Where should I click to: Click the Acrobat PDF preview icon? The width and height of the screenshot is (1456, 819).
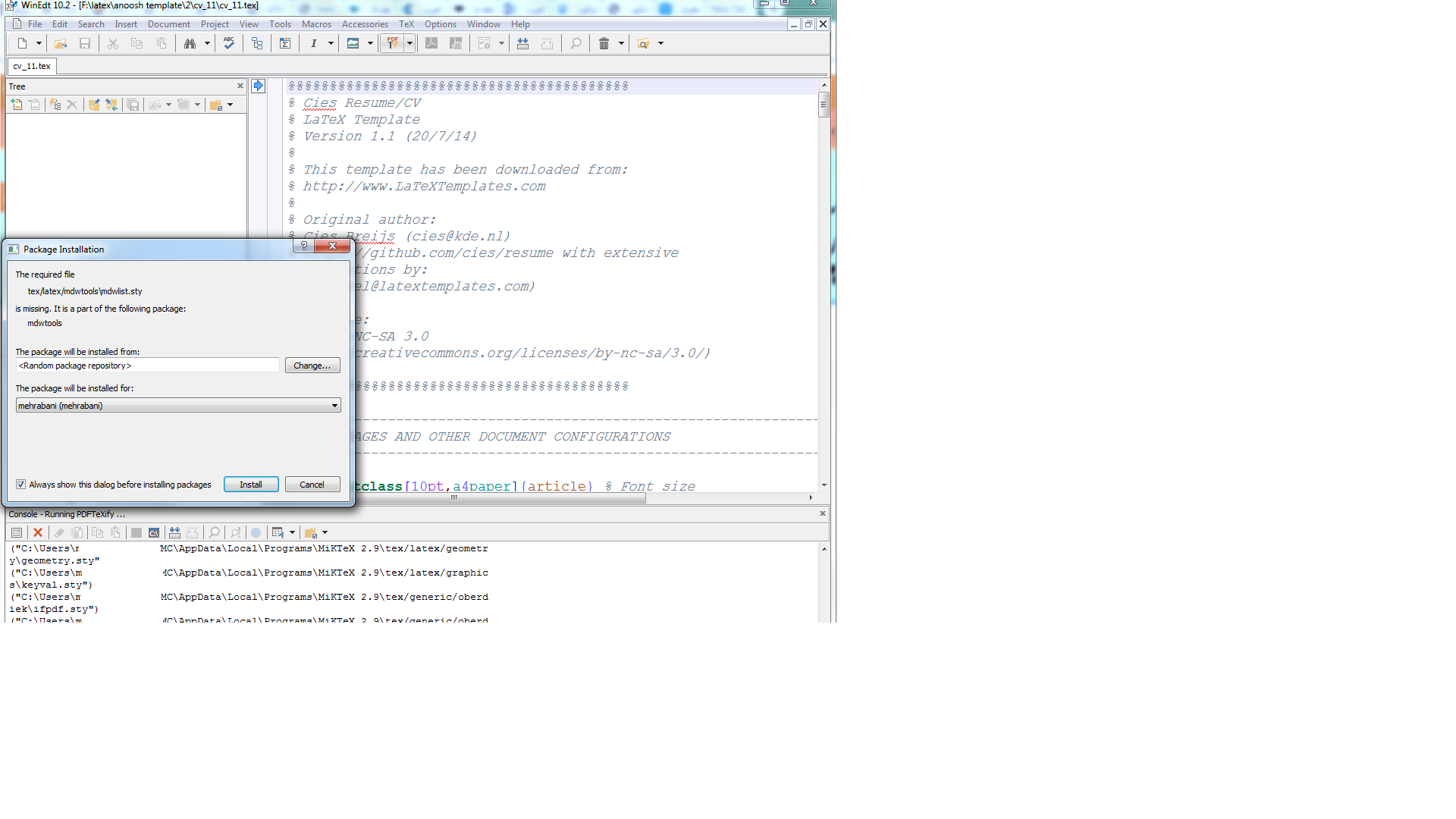click(x=431, y=43)
